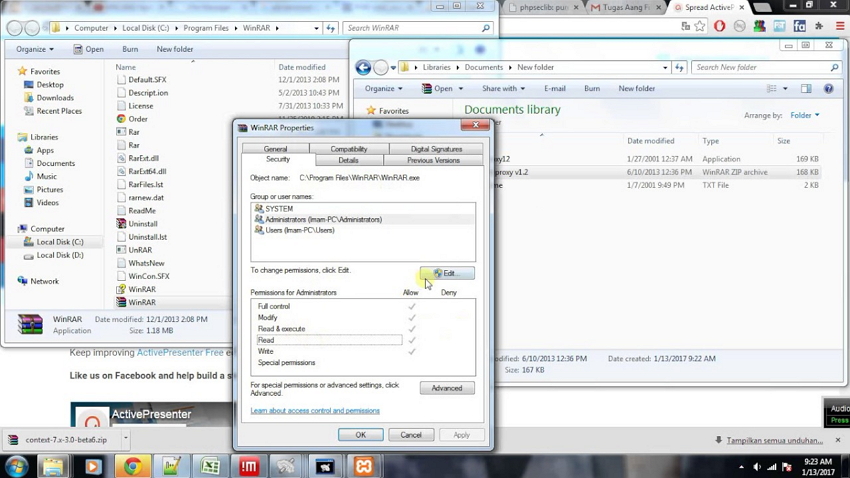Sort by Date modified in New folder window
The width and height of the screenshot is (850, 478).
coord(651,141)
